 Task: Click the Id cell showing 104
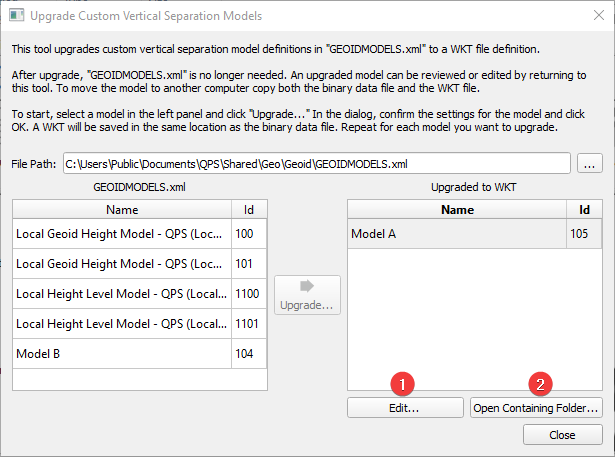pyautogui.click(x=248, y=354)
